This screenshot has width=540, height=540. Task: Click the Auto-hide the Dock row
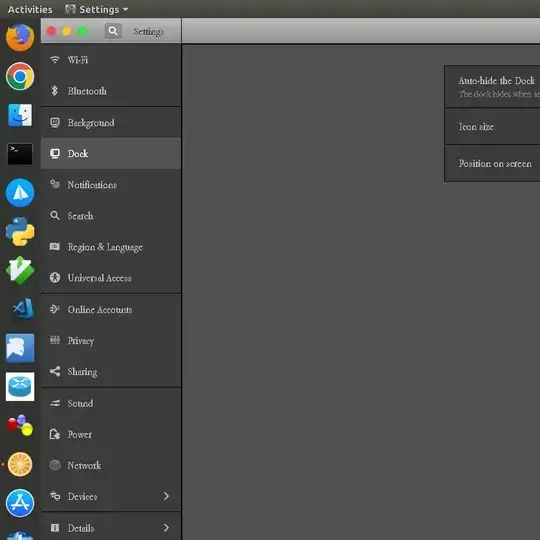(492, 86)
